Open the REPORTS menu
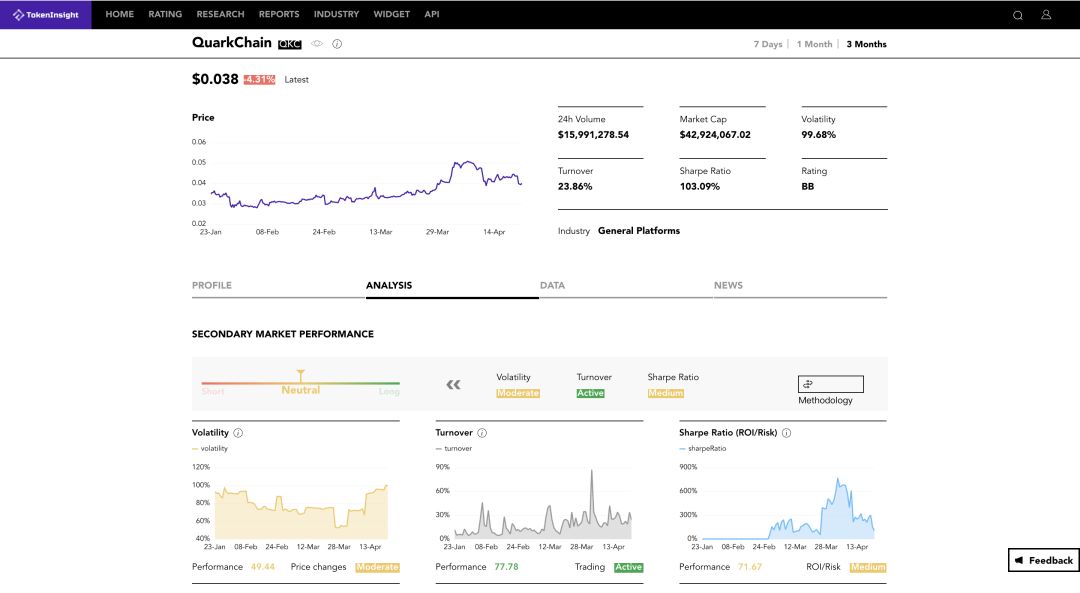The width and height of the screenshot is (1080, 593). (x=279, y=14)
